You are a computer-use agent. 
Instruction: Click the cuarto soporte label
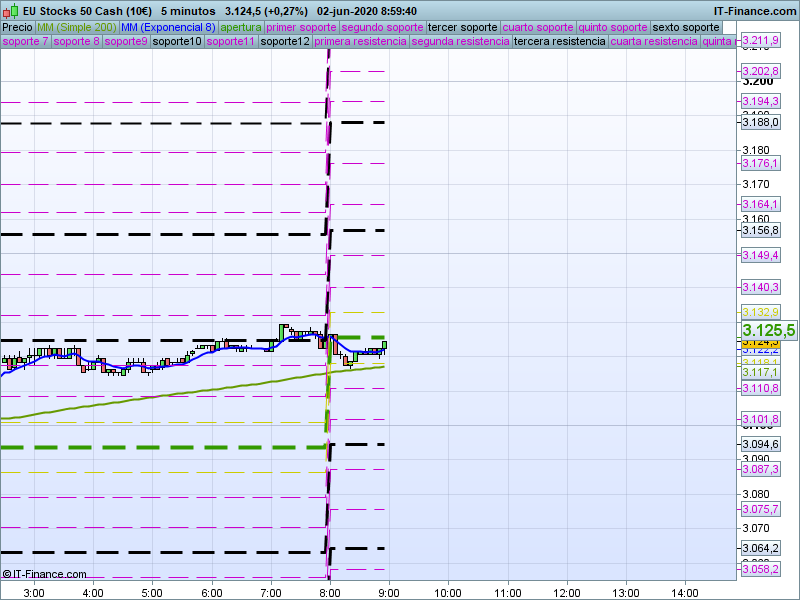[x=539, y=27]
